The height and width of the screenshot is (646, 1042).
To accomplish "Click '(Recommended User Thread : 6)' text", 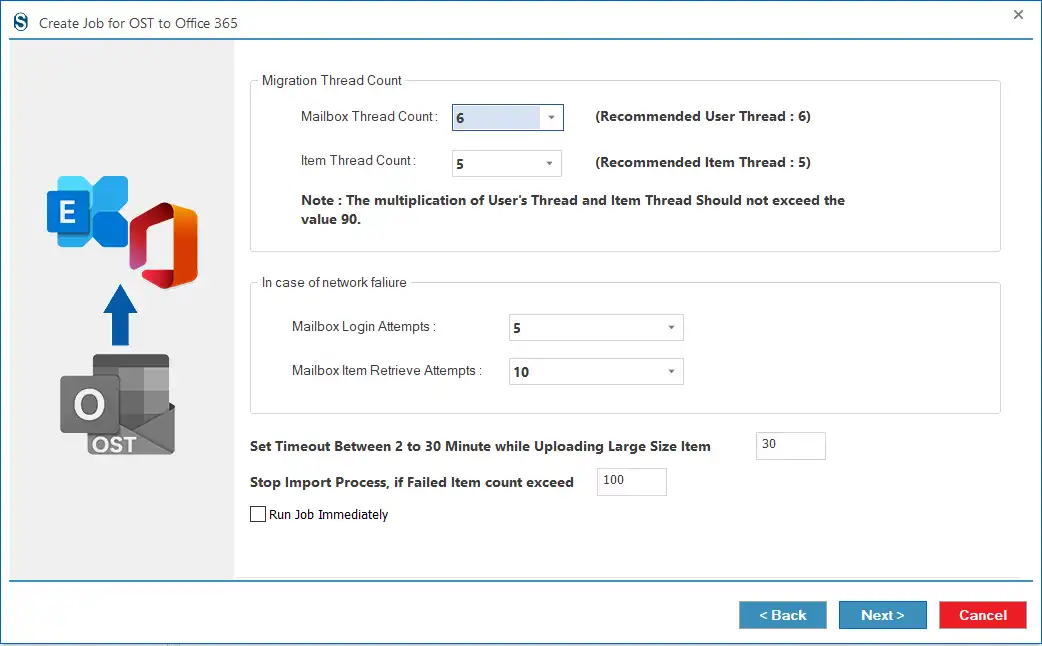I will [702, 116].
